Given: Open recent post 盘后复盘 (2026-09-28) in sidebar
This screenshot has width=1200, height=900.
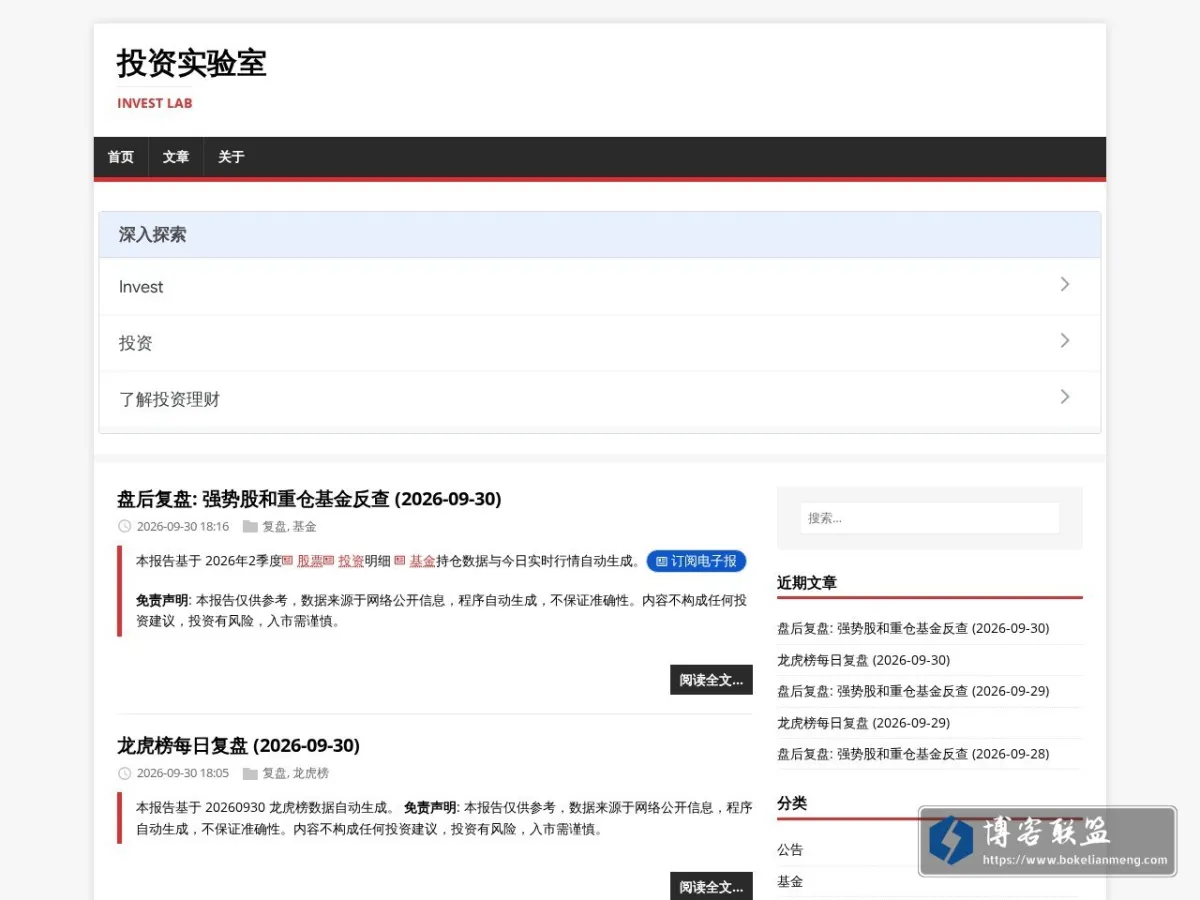Looking at the screenshot, I should click(913, 753).
